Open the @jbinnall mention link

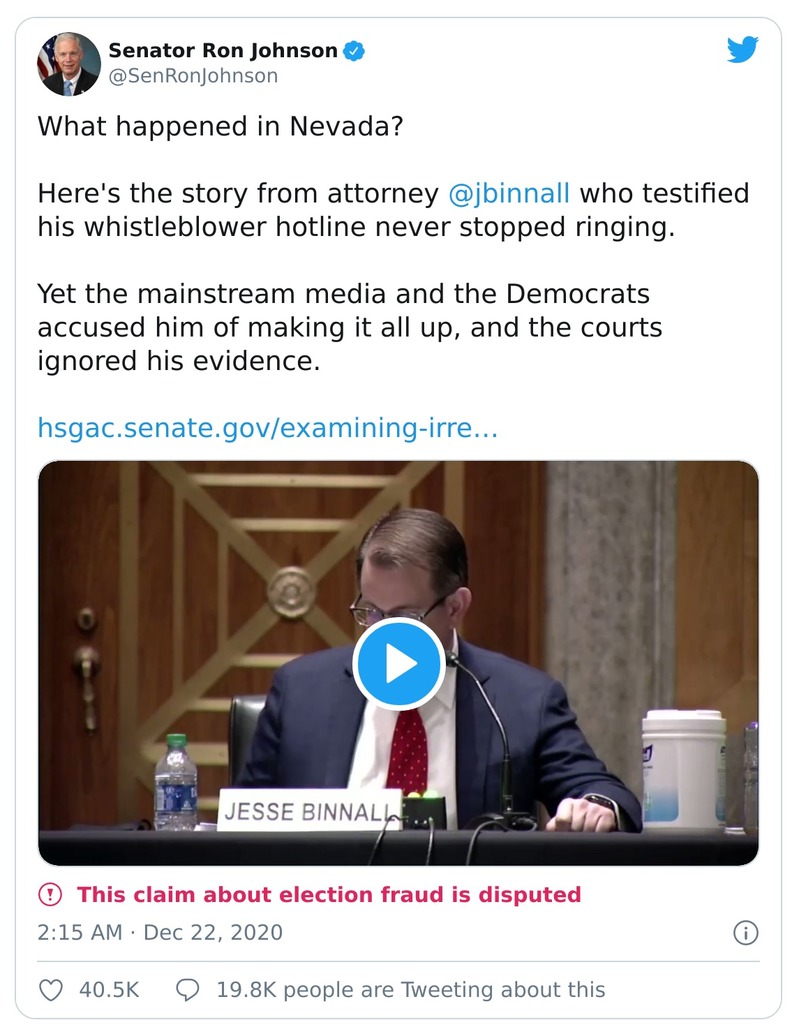coord(509,193)
